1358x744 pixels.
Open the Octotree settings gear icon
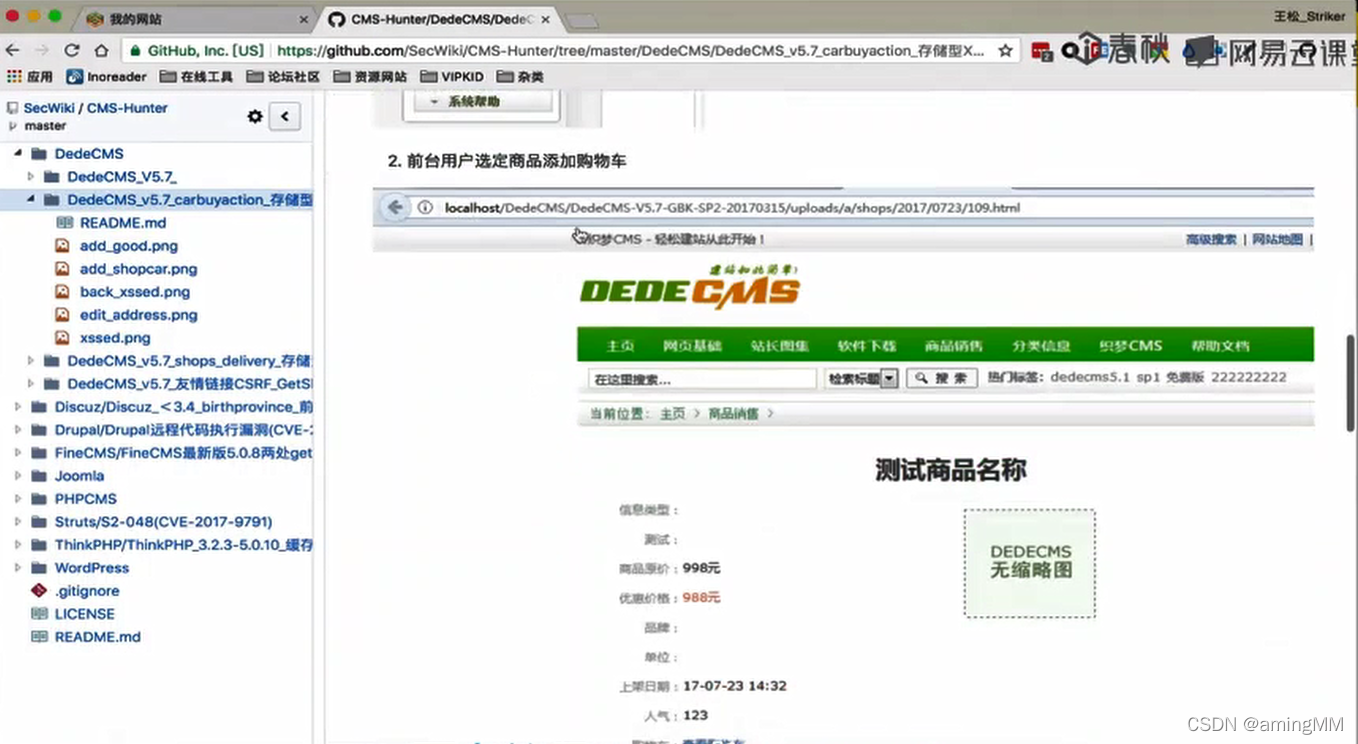(255, 116)
